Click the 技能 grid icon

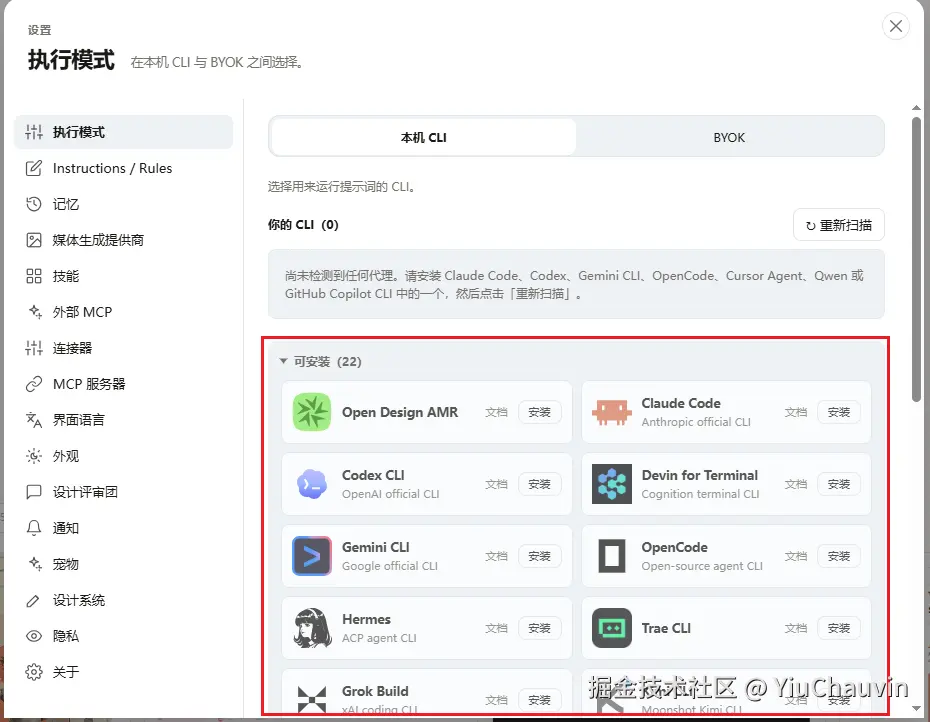(x=34, y=276)
